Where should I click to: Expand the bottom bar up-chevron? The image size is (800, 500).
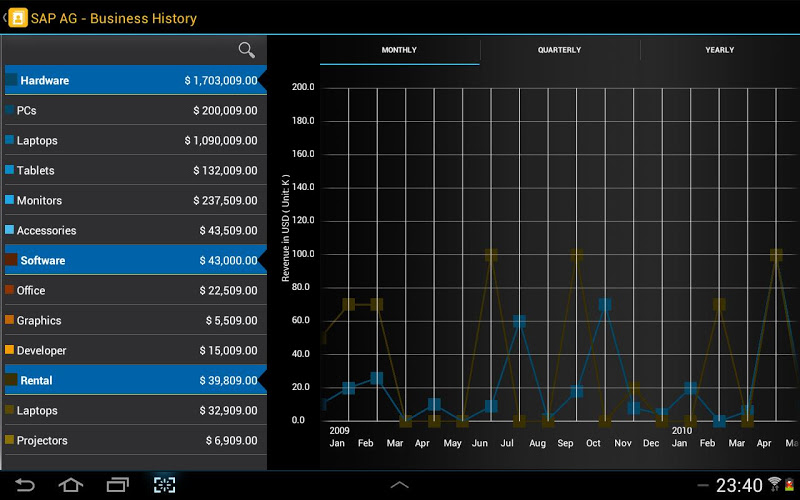(399, 485)
